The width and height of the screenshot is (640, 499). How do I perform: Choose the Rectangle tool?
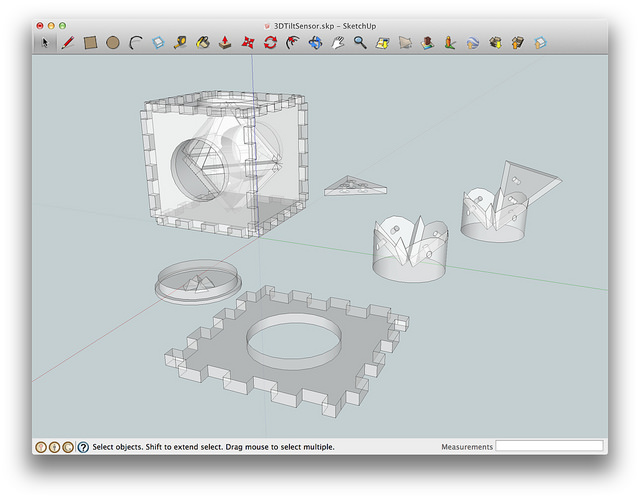(90, 42)
